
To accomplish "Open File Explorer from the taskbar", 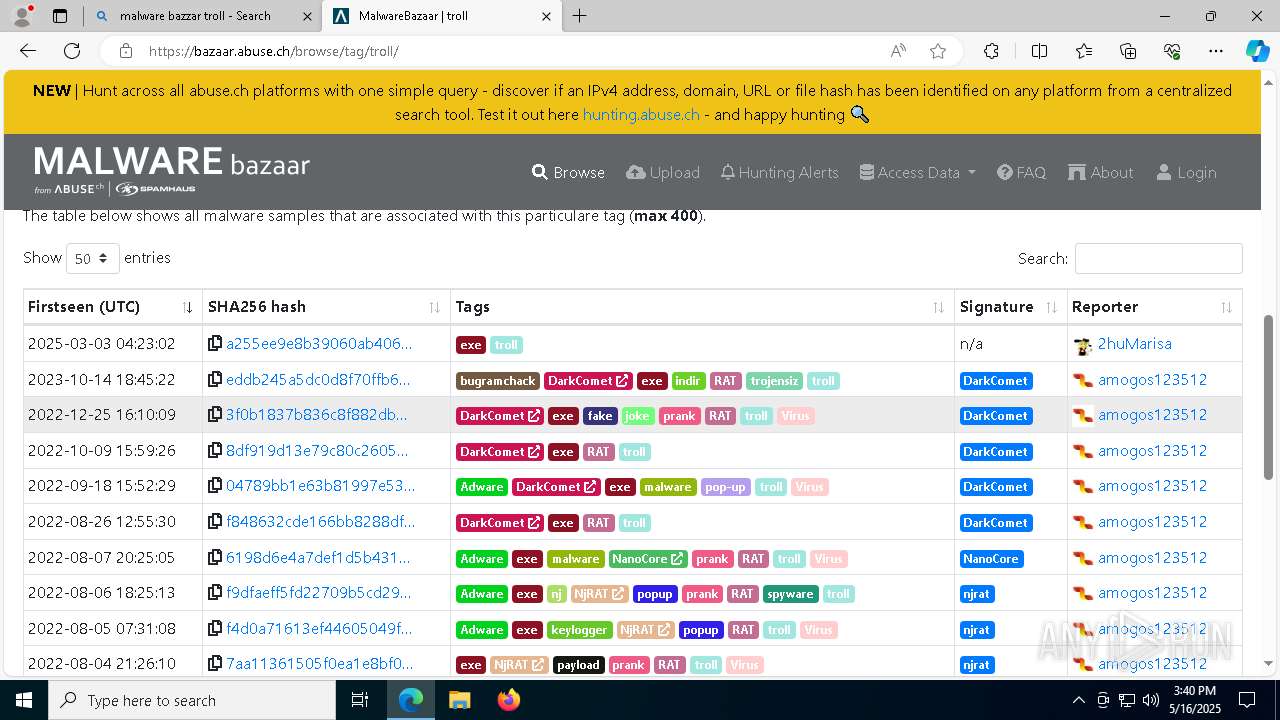I will pos(460,700).
